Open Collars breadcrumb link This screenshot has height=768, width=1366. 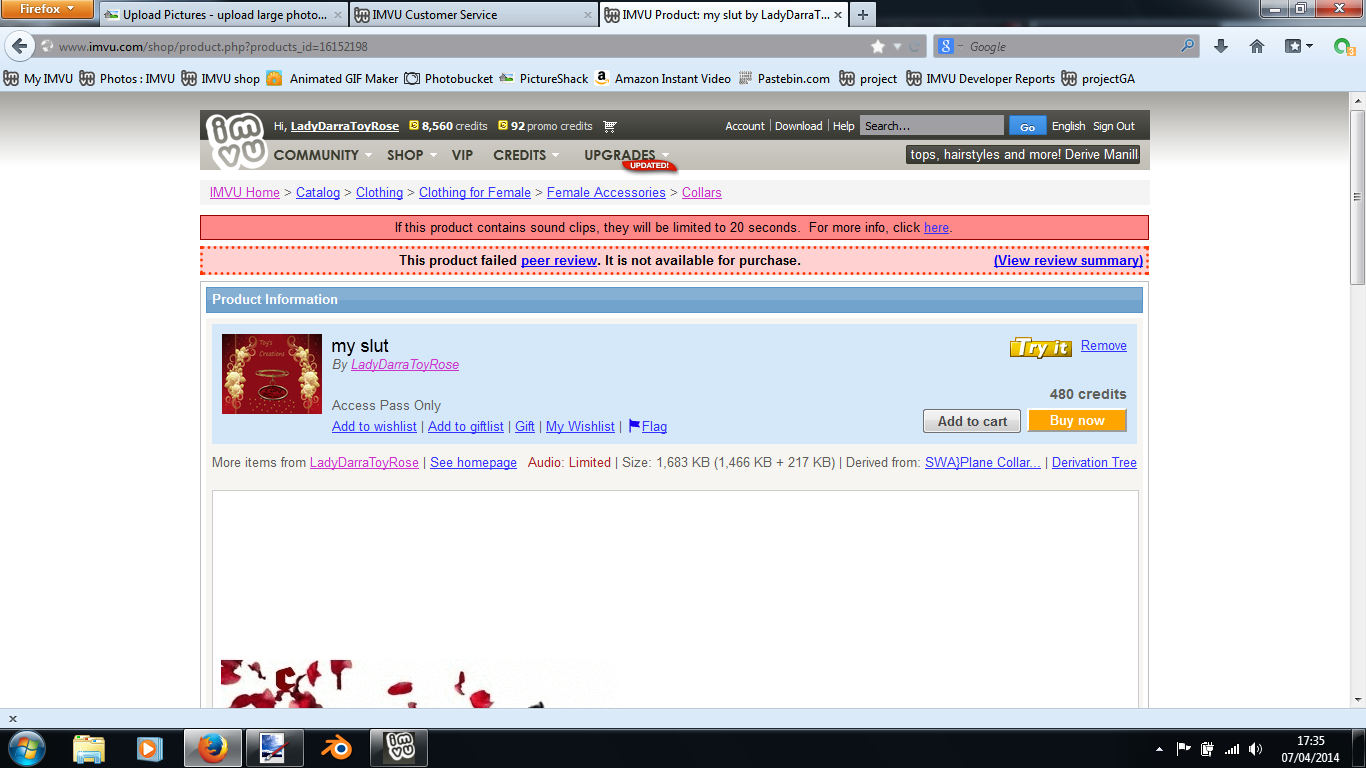click(702, 192)
